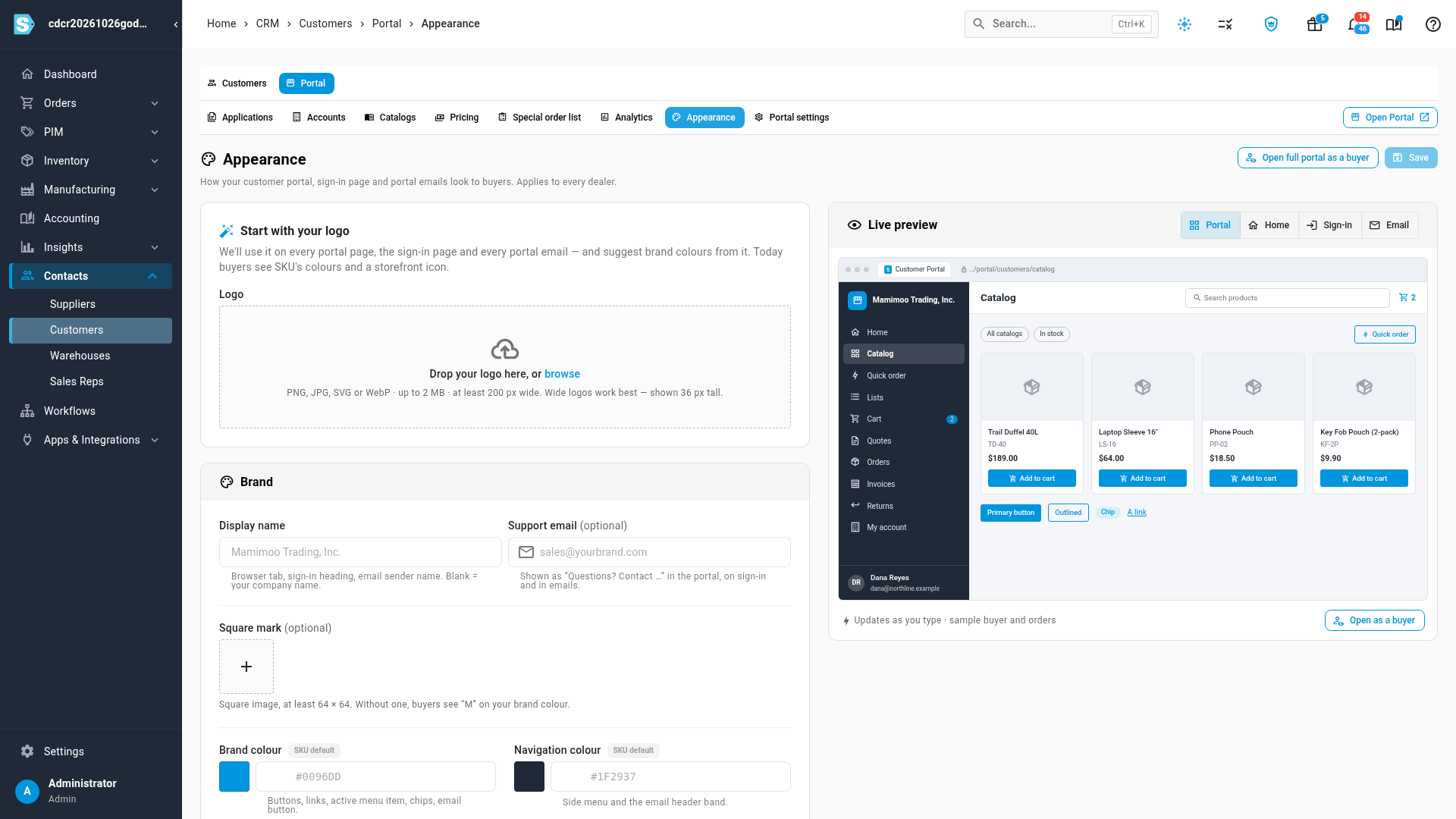Viewport: 1456px width, 819px height.
Task: Click the Open Portal button
Action: pos(1390,118)
